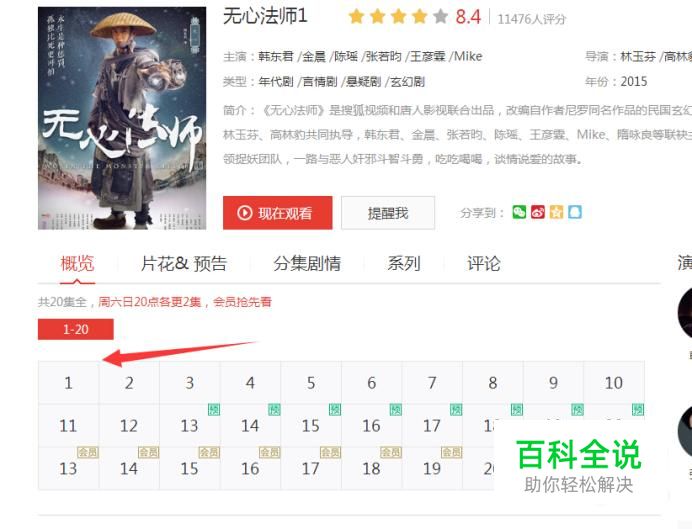The height and width of the screenshot is (529, 692).
Task: Click the grey fifth rating star
Action: click(x=440, y=17)
